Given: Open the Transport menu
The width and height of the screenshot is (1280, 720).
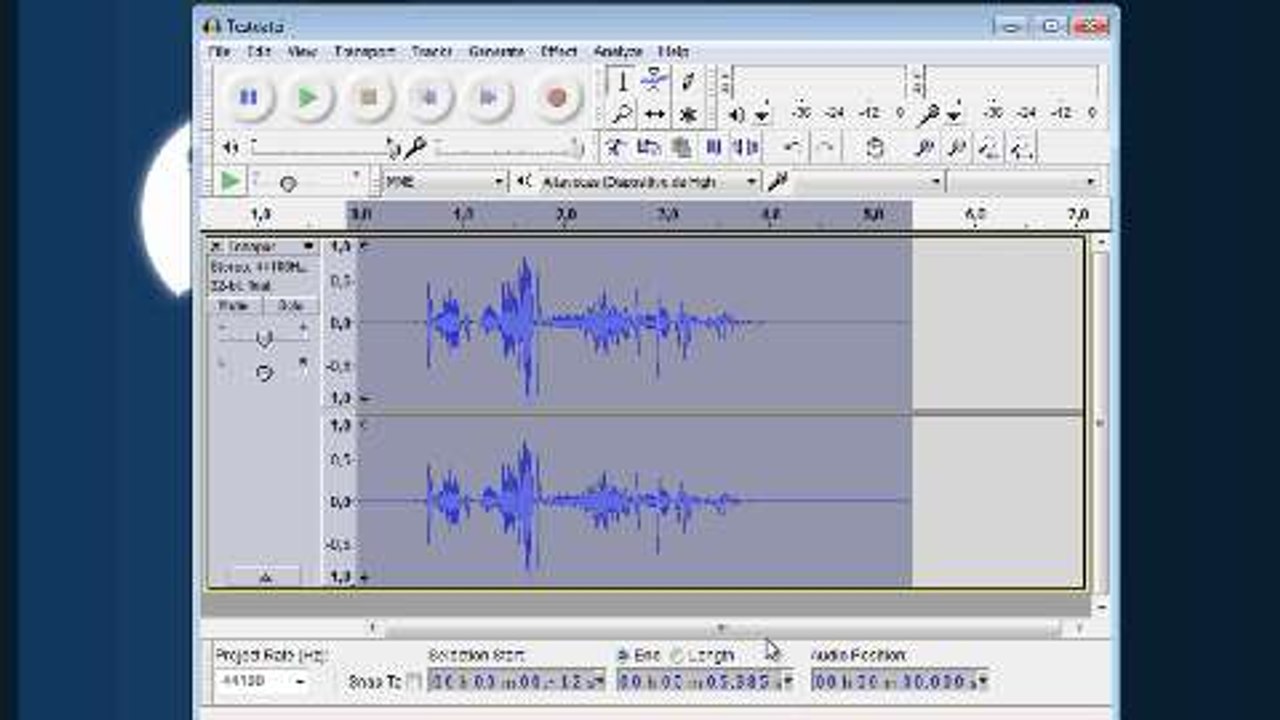Looking at the screenshot, I should (x=365, y=51).
